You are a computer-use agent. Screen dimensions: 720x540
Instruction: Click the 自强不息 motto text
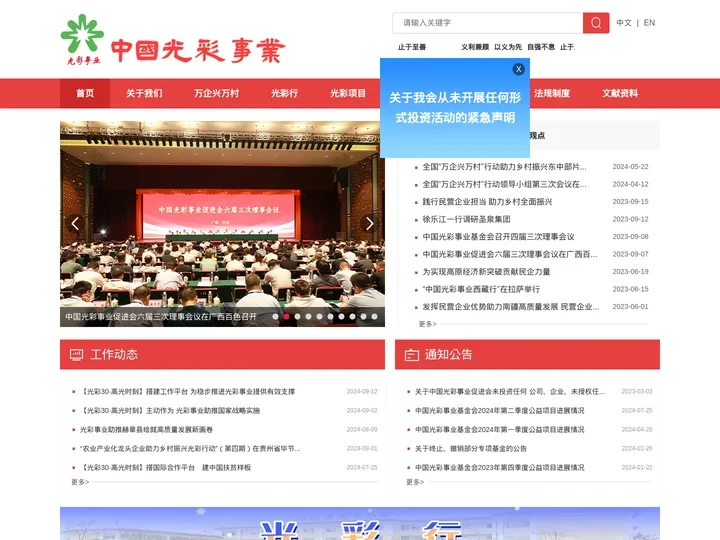click(541, 47)
